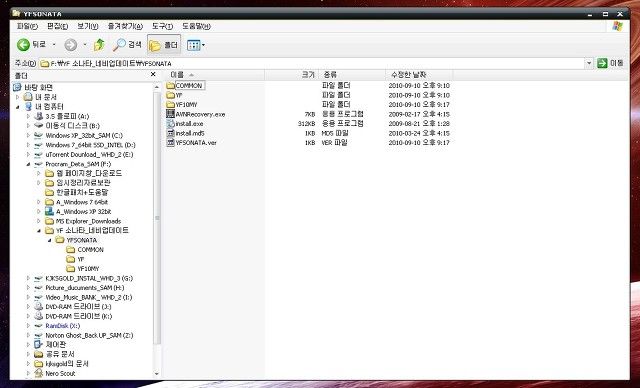Screen dimensions: 640x388
Task: Select Windows XP_32bit_SAM (C:) drive
Action: tap(84, 135)
